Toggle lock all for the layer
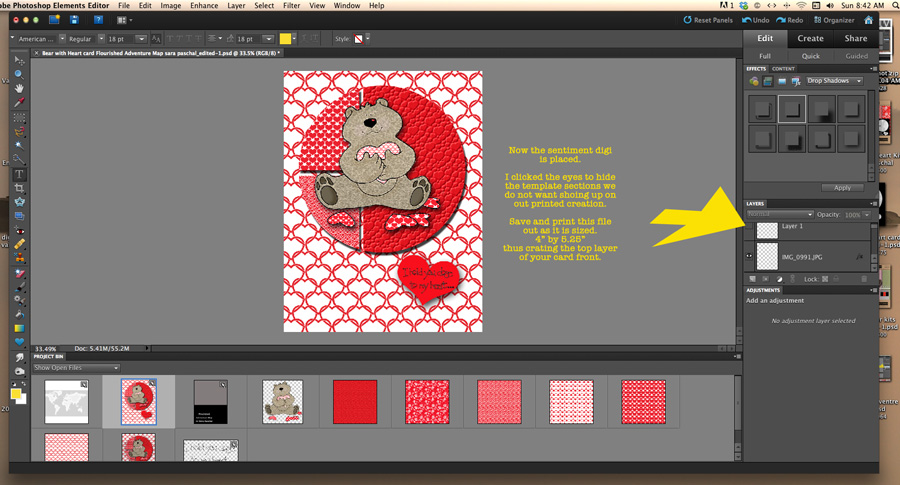Screen dimensions: 900x485 836,279
